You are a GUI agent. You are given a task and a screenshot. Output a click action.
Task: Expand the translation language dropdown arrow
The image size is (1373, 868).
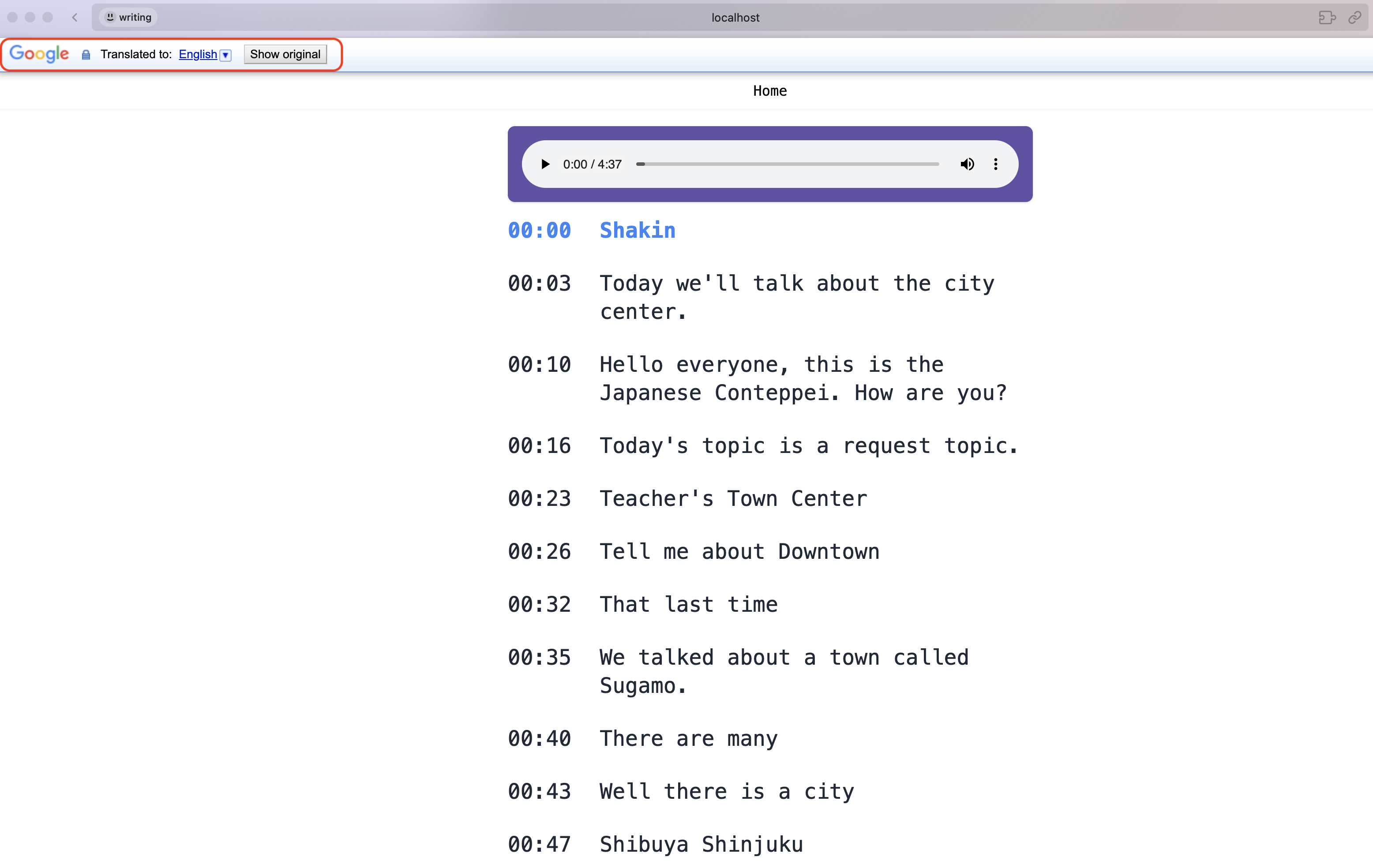(x=226, y=55)
